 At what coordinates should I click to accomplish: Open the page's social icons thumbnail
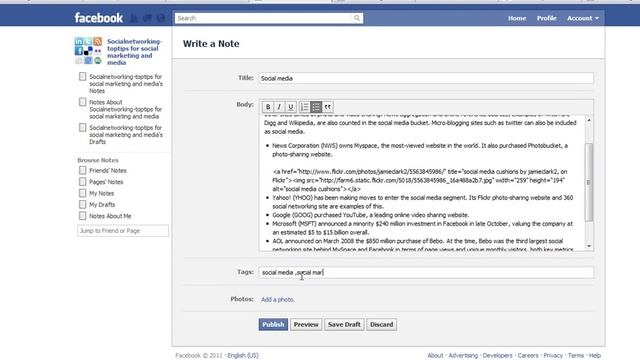(88, 51)
